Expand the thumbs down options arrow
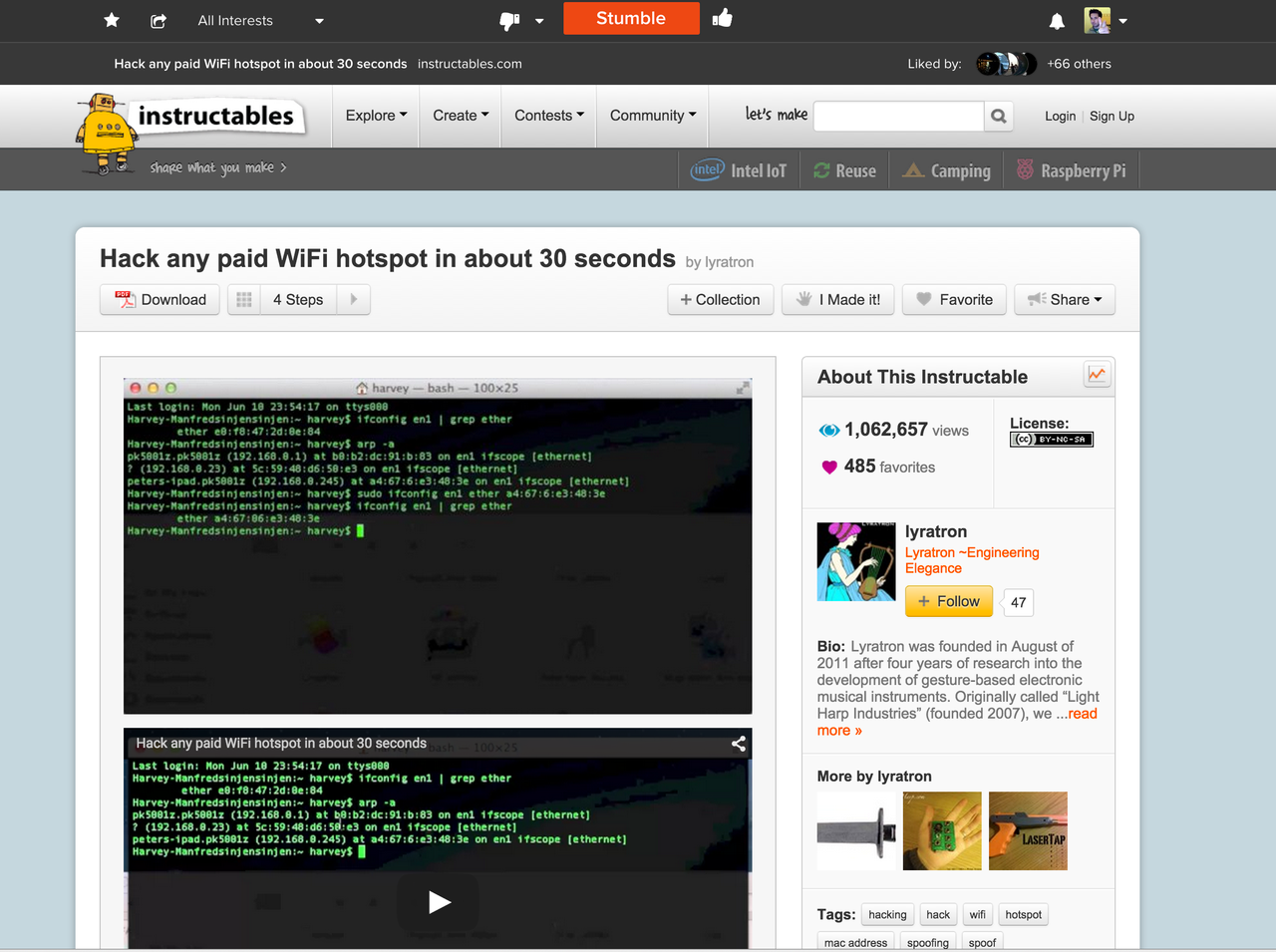The width and height of the screenshot is (1276, 952). tap(539, 21)
